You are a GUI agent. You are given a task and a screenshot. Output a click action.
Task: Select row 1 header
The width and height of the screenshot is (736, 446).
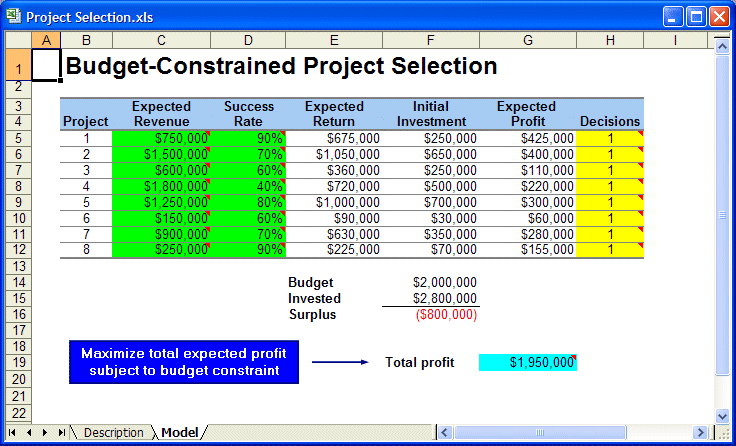18,65
